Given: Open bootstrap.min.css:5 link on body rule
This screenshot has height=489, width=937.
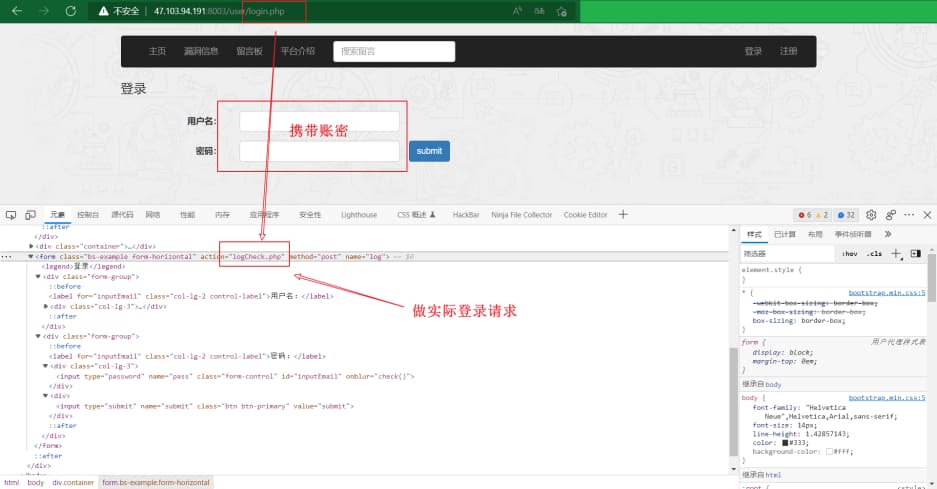Looking at the screenshot, I should click(x=887, y=398).
